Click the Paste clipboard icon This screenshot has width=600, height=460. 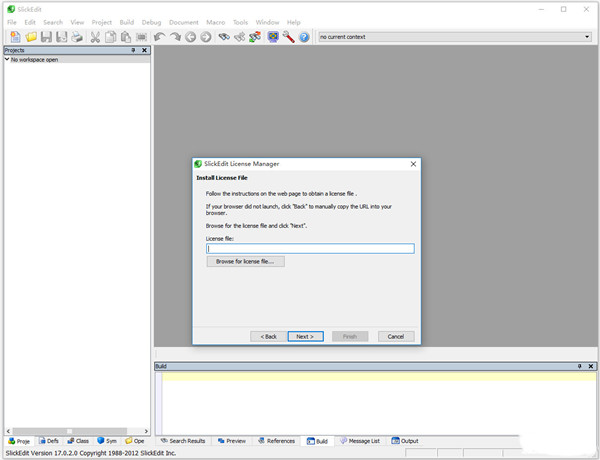pos(126,37)
